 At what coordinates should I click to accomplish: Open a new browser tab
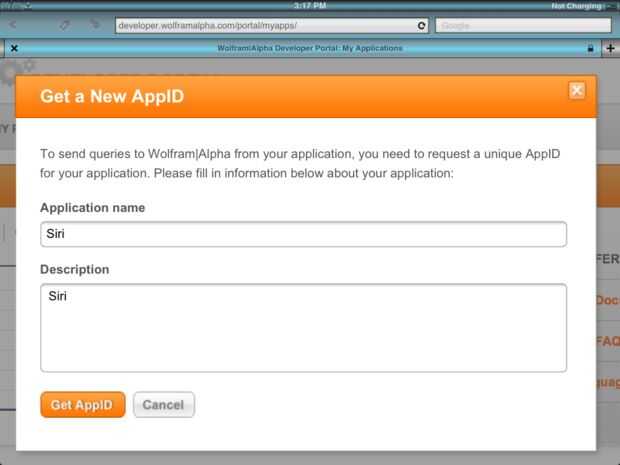coord(611,48)
